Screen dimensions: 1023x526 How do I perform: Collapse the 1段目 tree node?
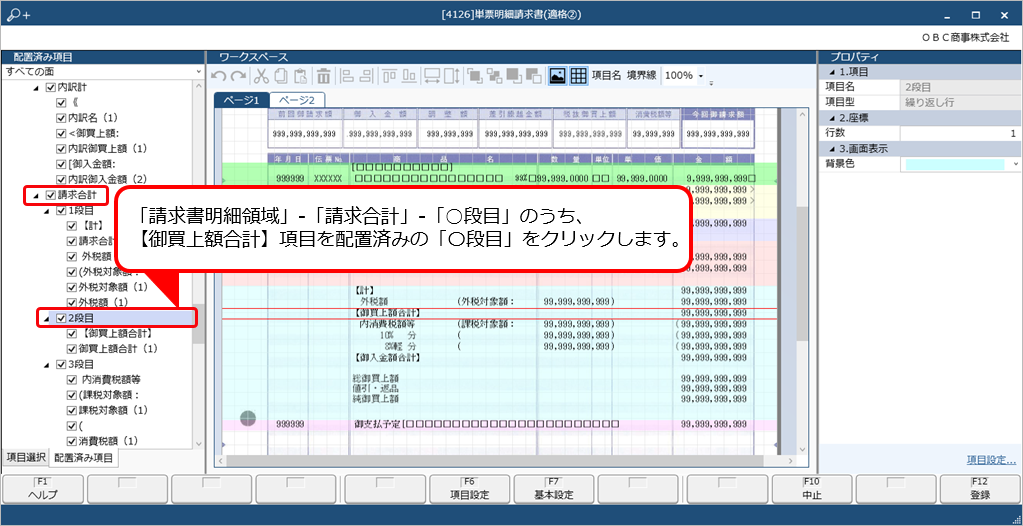(46, 211)
